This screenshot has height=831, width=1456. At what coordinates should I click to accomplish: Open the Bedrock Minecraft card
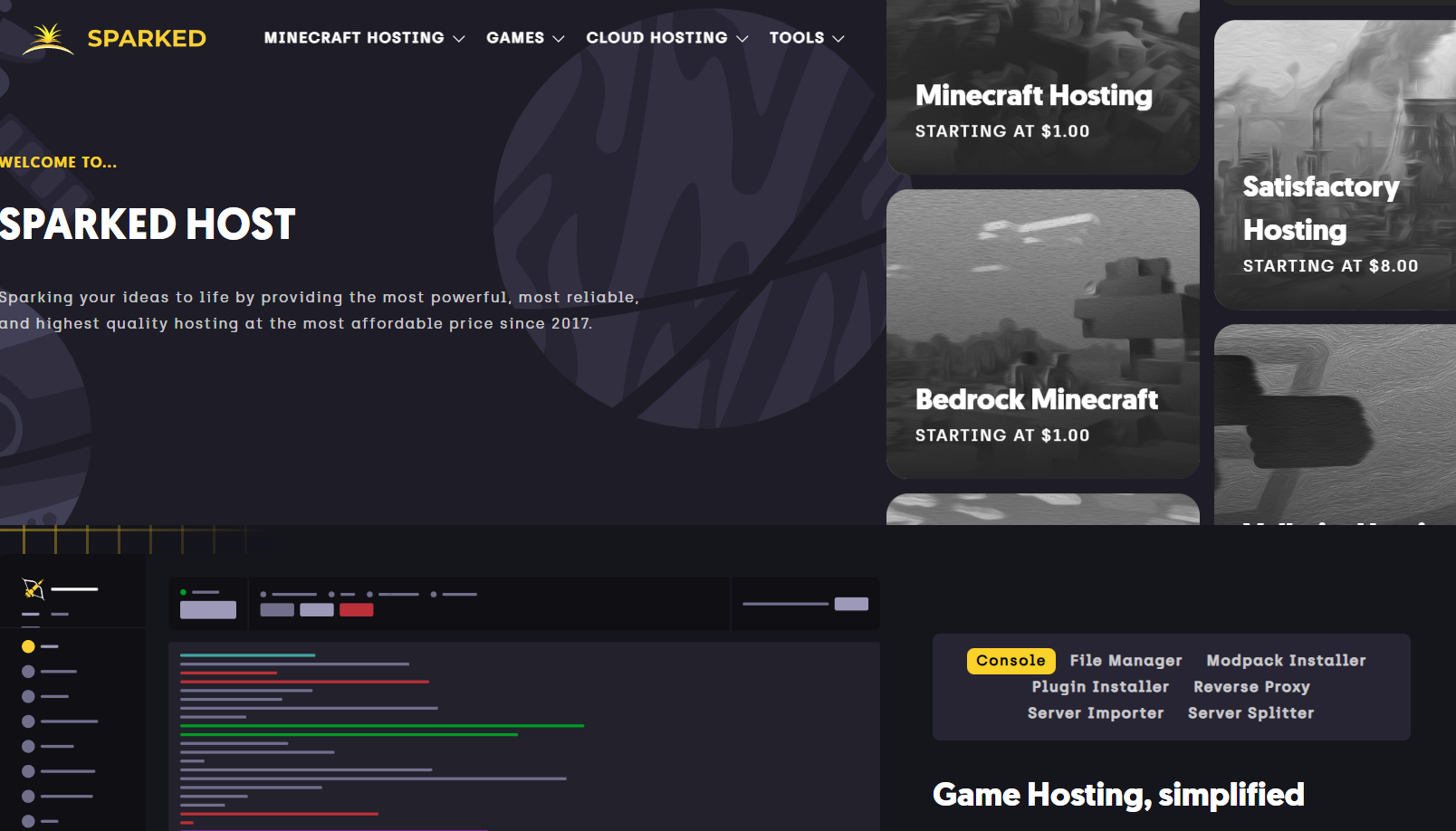coord(1043,334)
